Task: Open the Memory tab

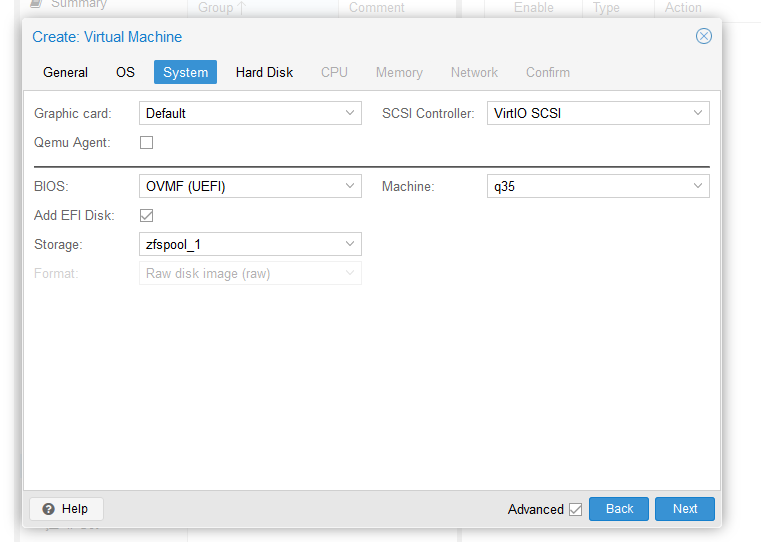Action: click(399, 72)
